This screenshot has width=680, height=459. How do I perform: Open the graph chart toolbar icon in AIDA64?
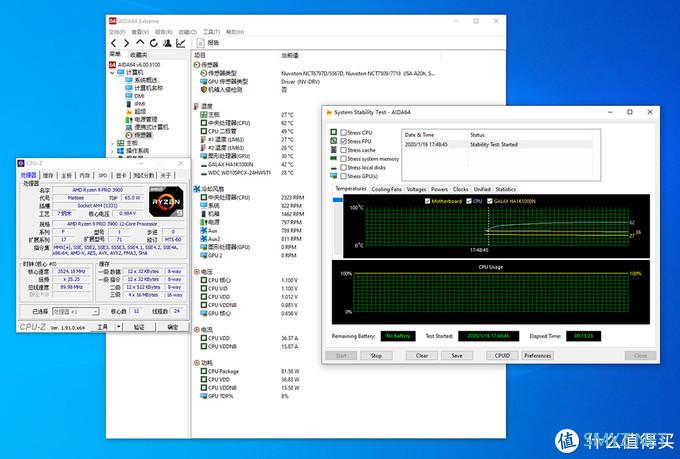(x=181, y=43)
